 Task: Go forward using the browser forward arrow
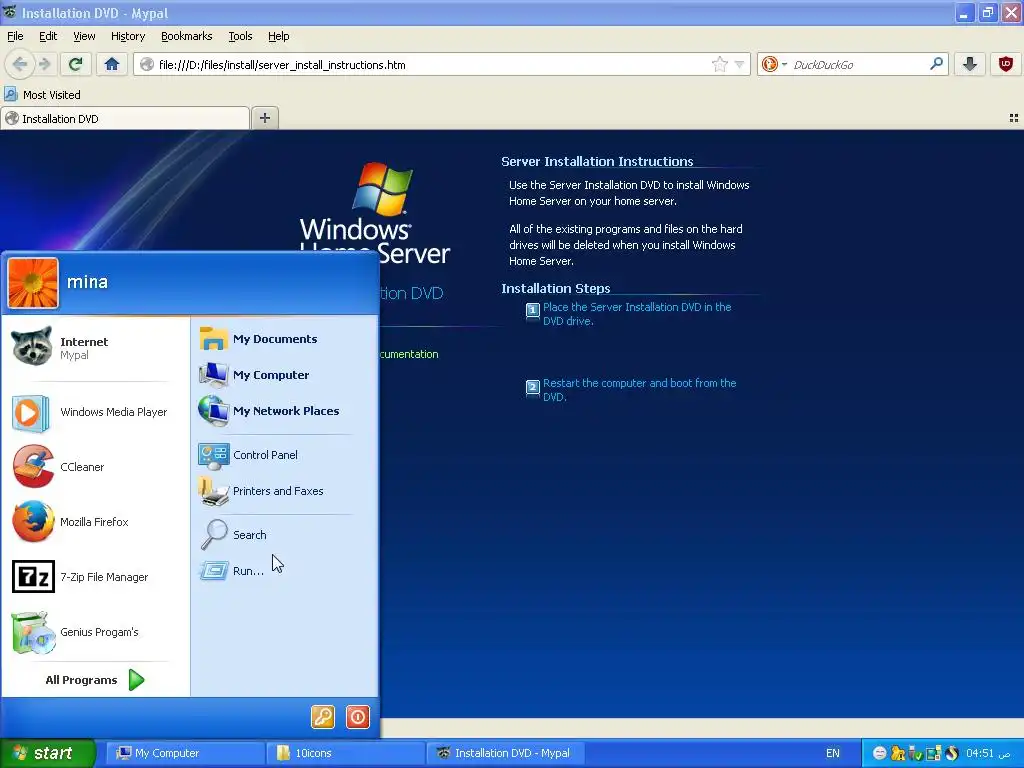point(44,64)
